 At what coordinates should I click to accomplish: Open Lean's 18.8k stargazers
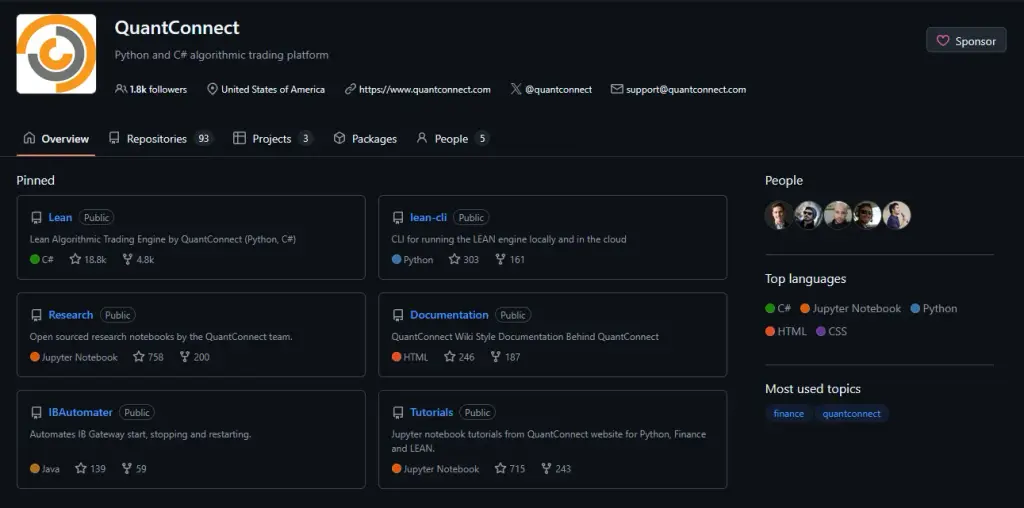pyautogui.click(x=88, y=259)
